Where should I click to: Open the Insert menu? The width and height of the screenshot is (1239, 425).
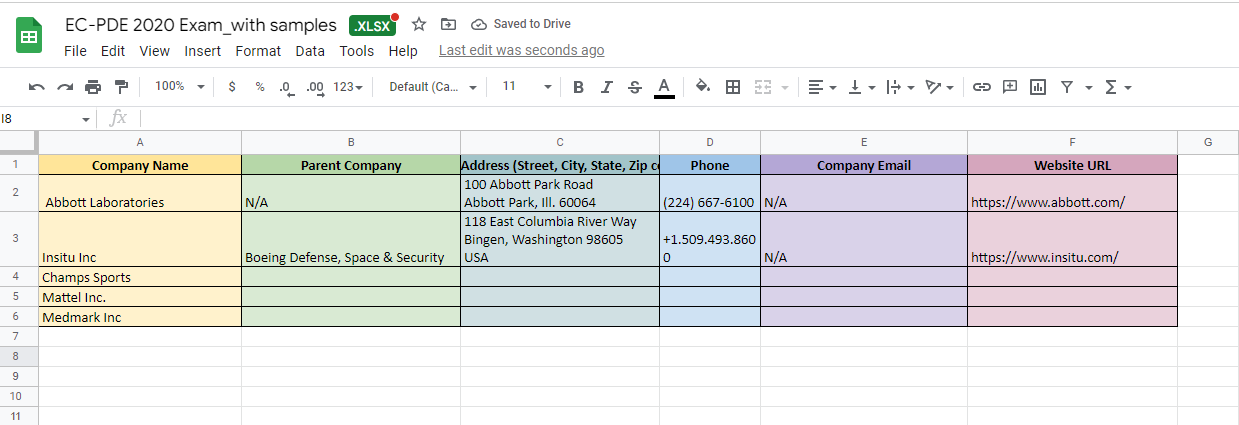(203, 51)
